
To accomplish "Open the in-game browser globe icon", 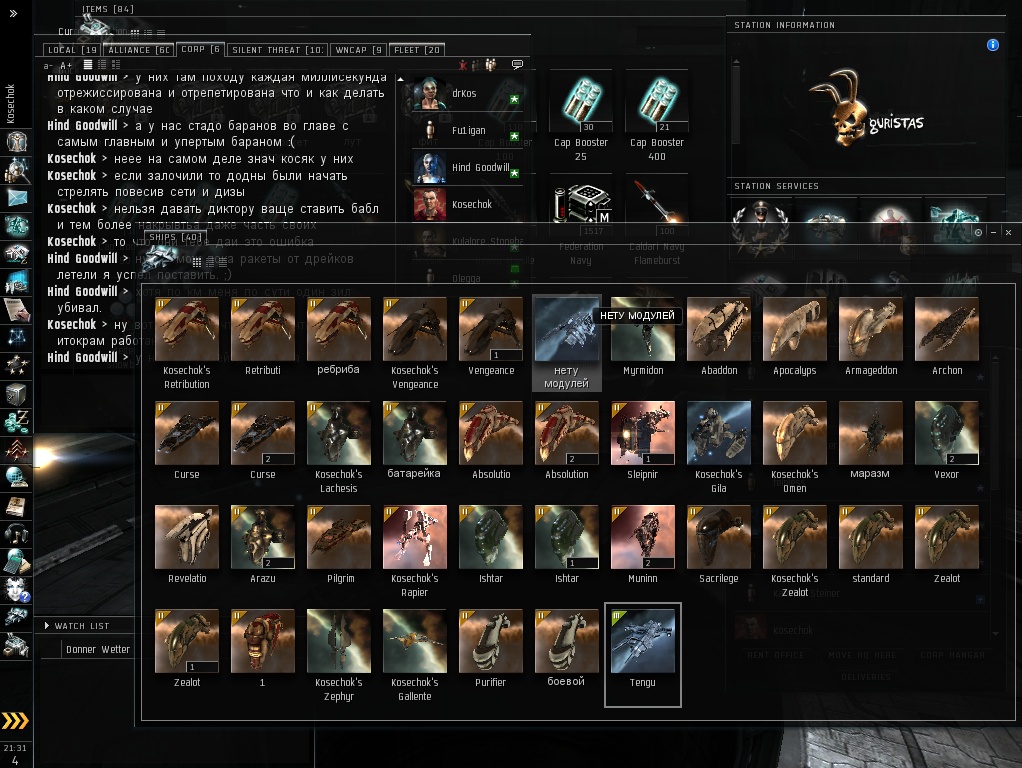I will 16,479.
